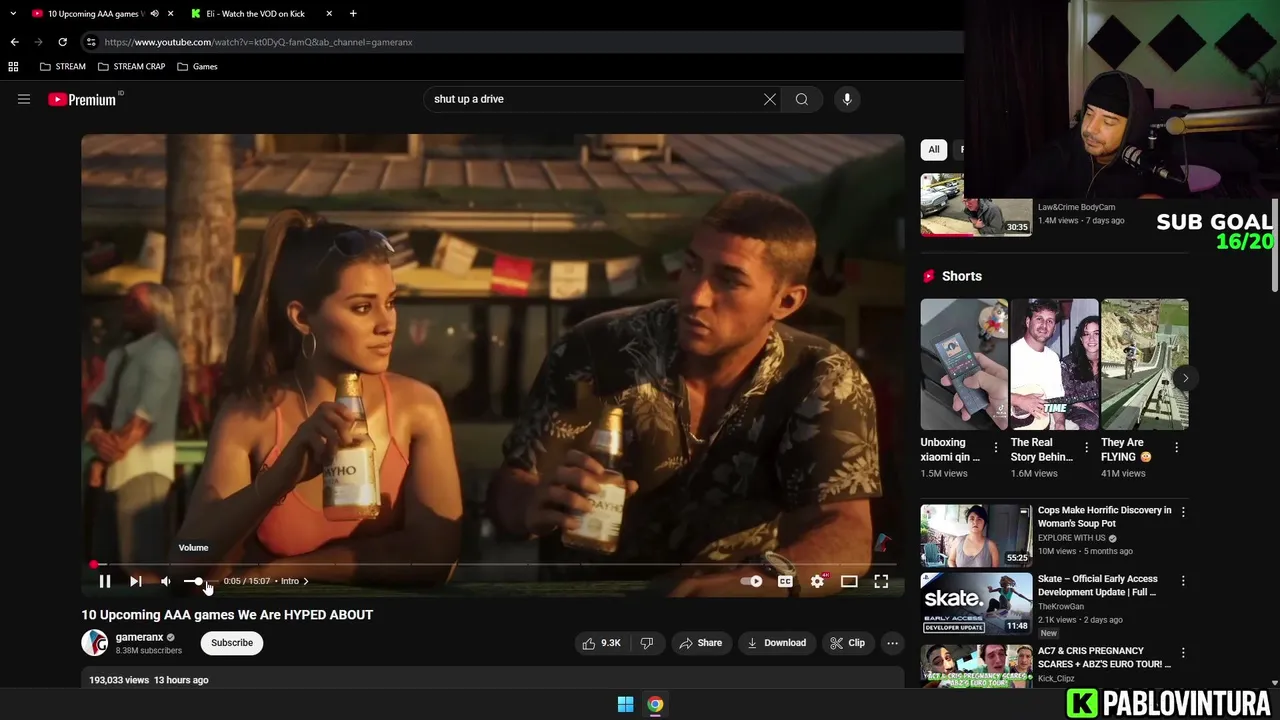Clear the search box with X
This screenshot has height=720, width=1280.
pos(769,99)
